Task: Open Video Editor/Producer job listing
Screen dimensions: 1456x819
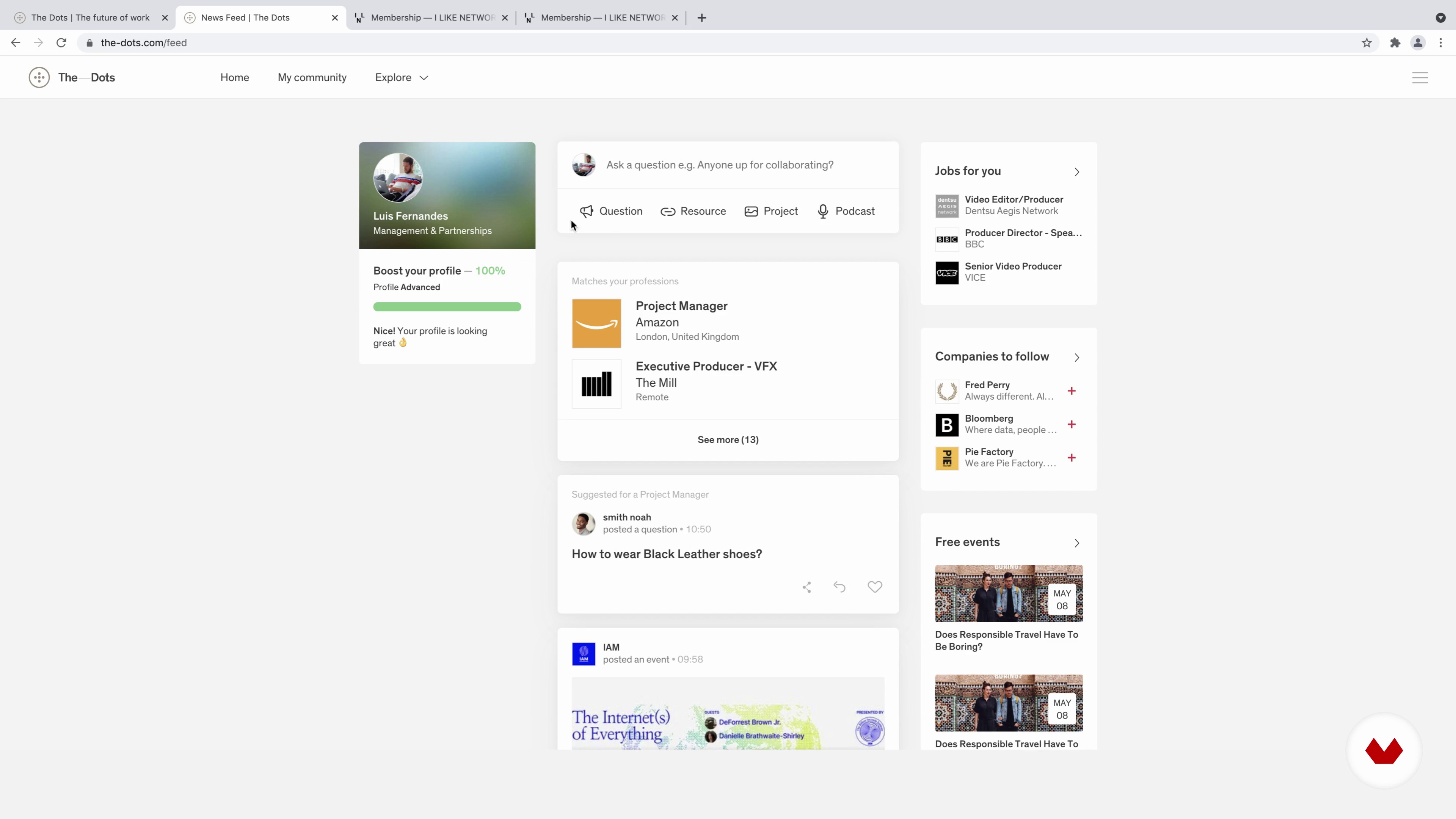Action: 1014,199
